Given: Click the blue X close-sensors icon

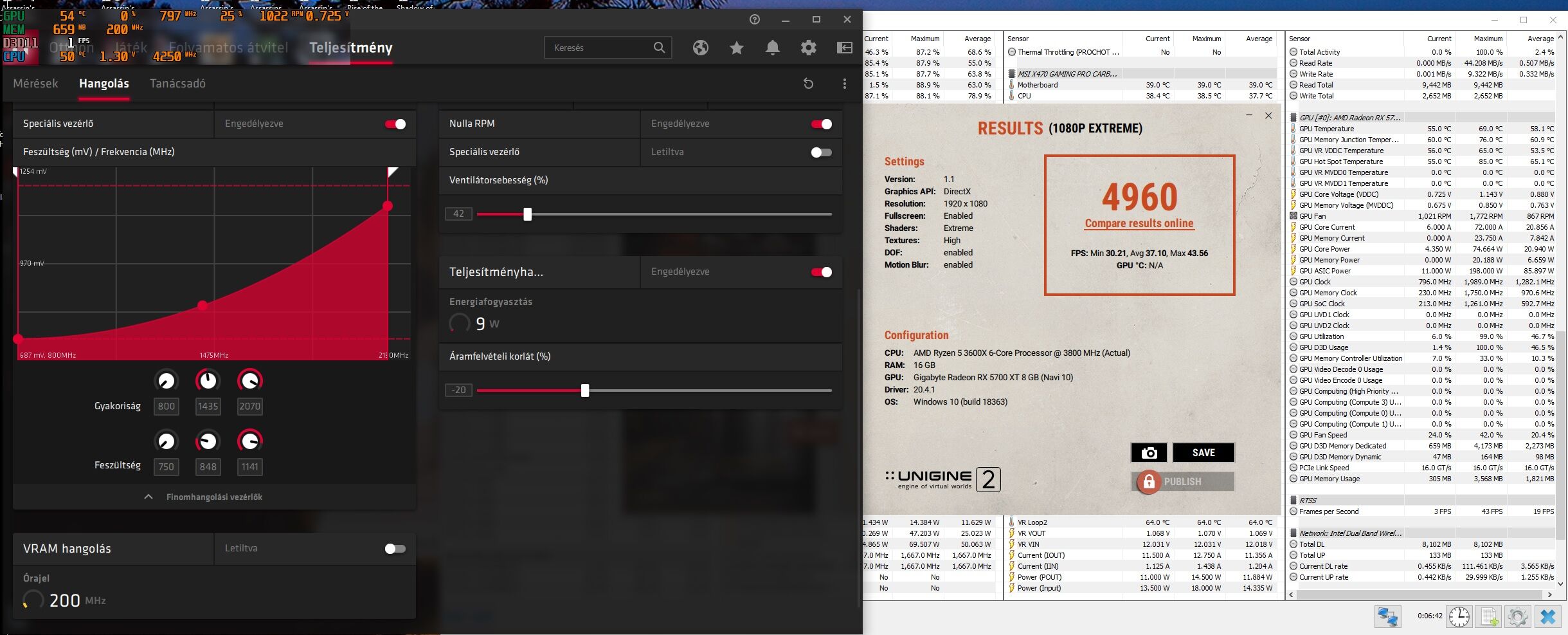Looking at the screenshot, I should click(1548, 616).
